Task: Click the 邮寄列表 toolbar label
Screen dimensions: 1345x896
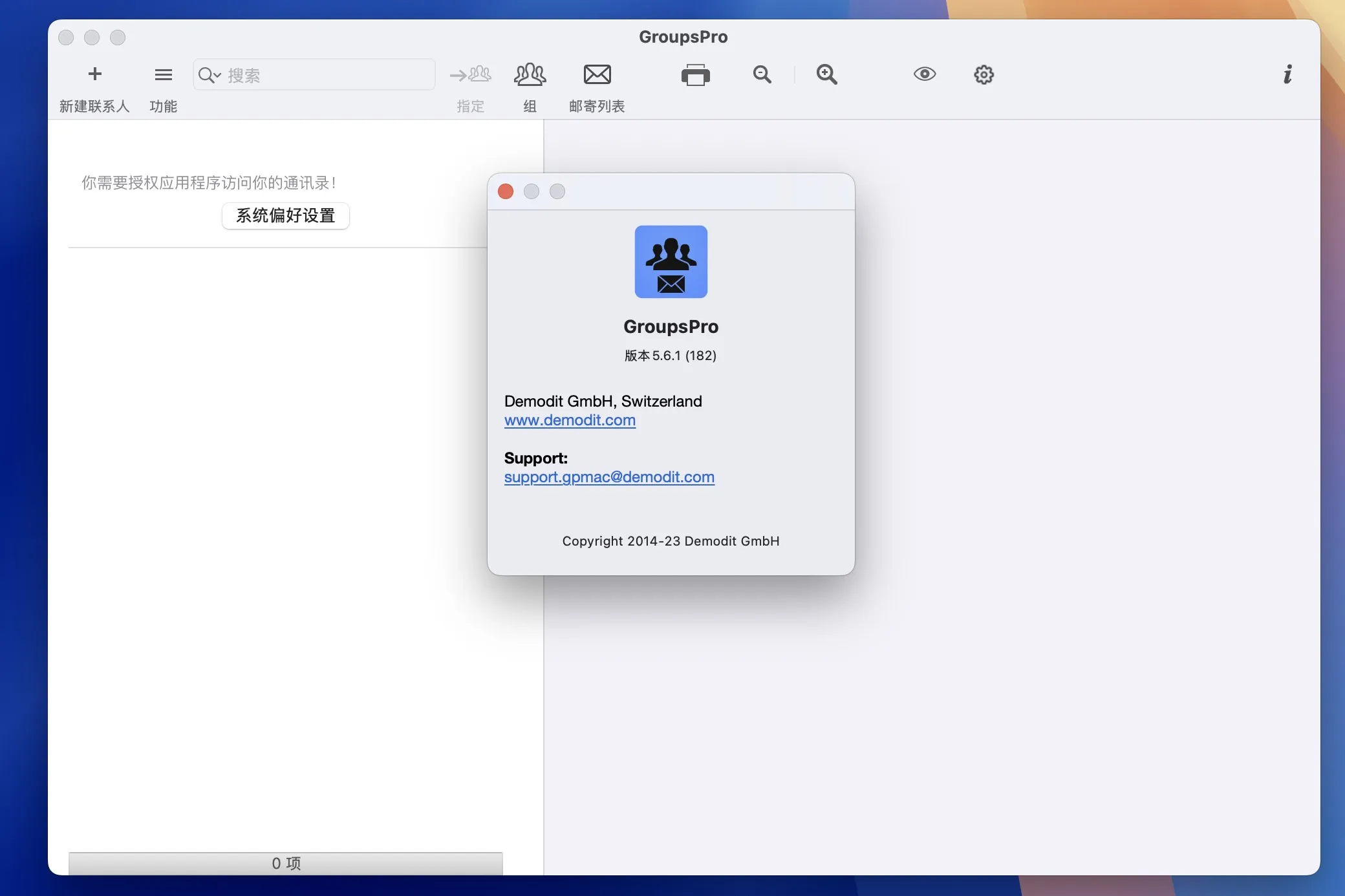Action: [597, 107]
